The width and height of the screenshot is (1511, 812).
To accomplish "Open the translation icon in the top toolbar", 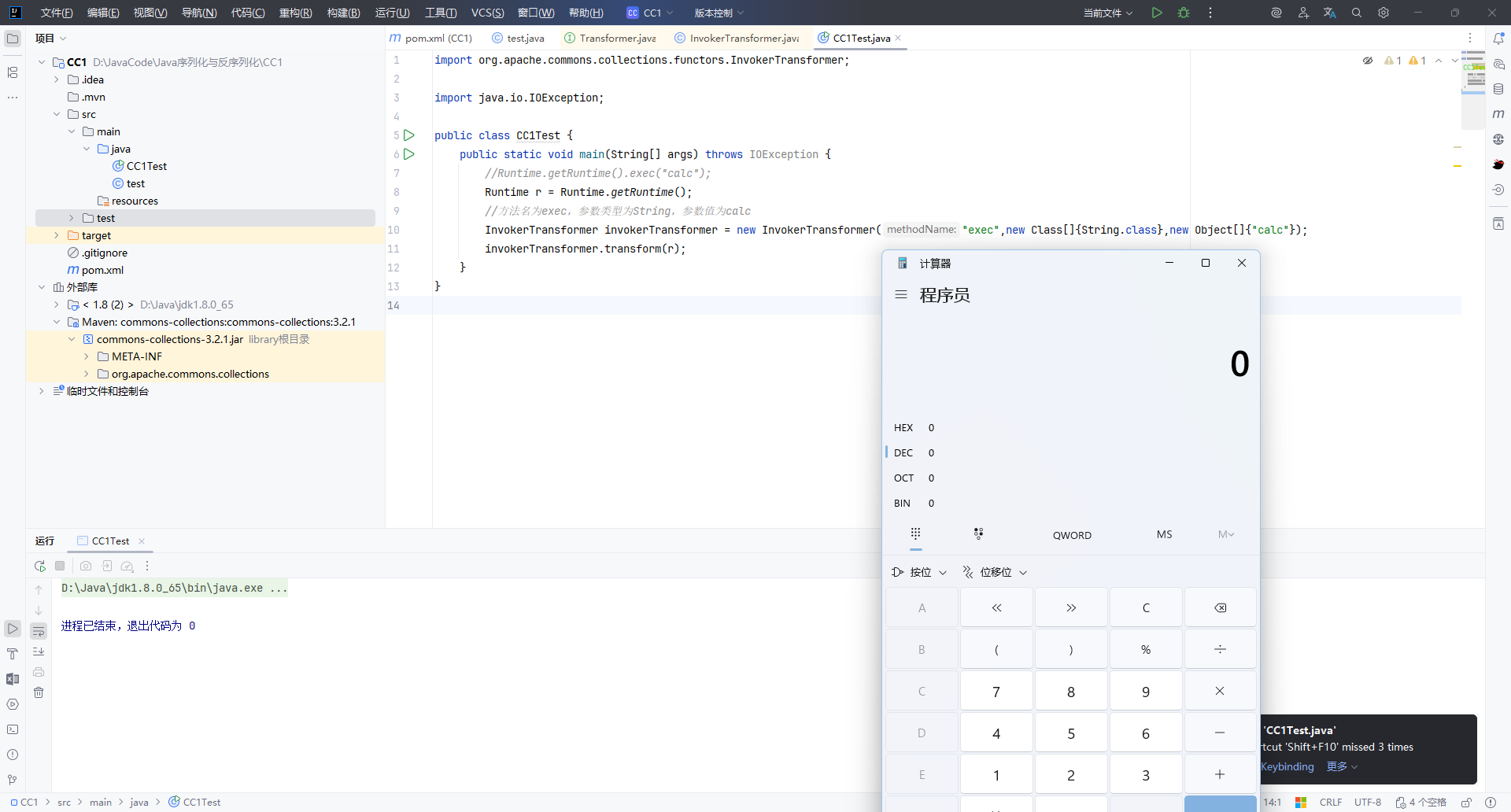I will pos(1330,13).
